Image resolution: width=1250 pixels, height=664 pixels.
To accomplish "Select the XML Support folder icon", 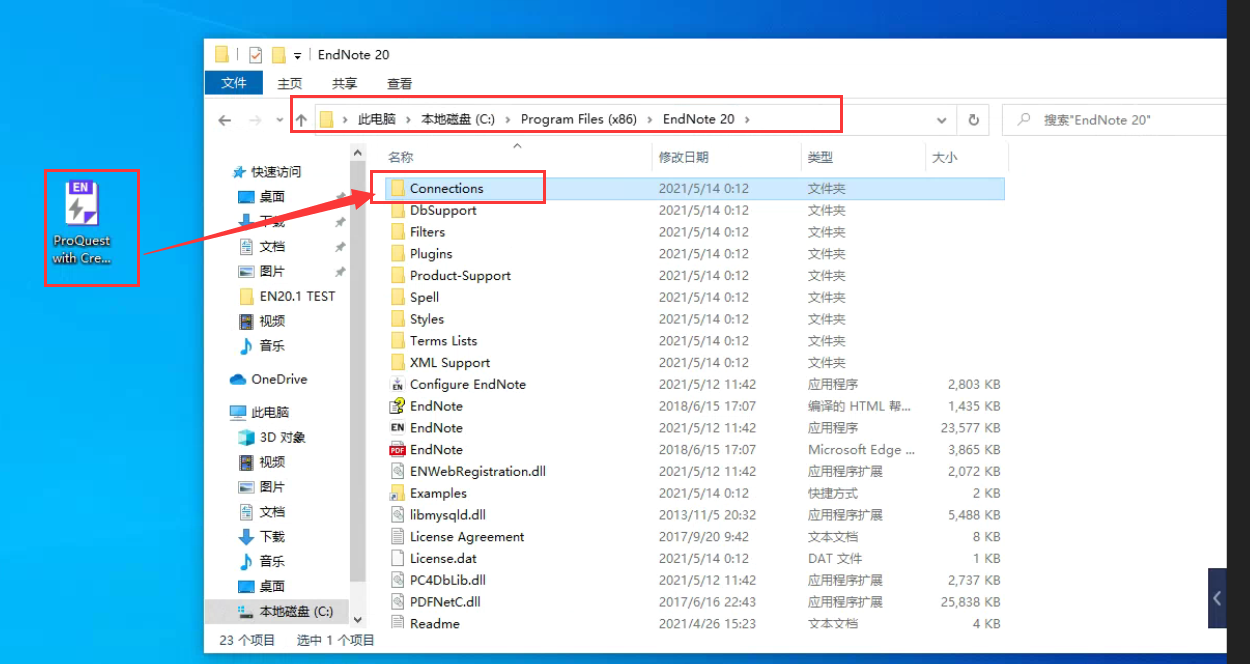I will tap(397, 363).
